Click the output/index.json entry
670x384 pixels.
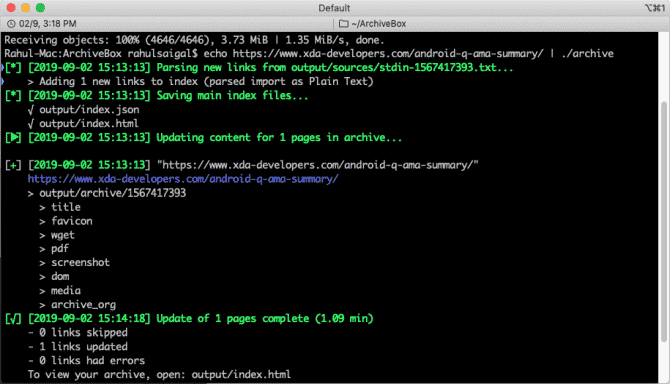click(83, 110)
